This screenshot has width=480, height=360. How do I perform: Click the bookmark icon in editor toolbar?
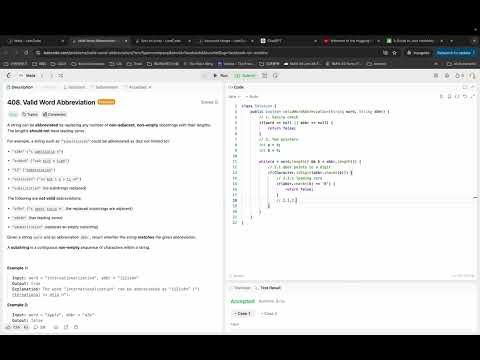tap(449, 96)
